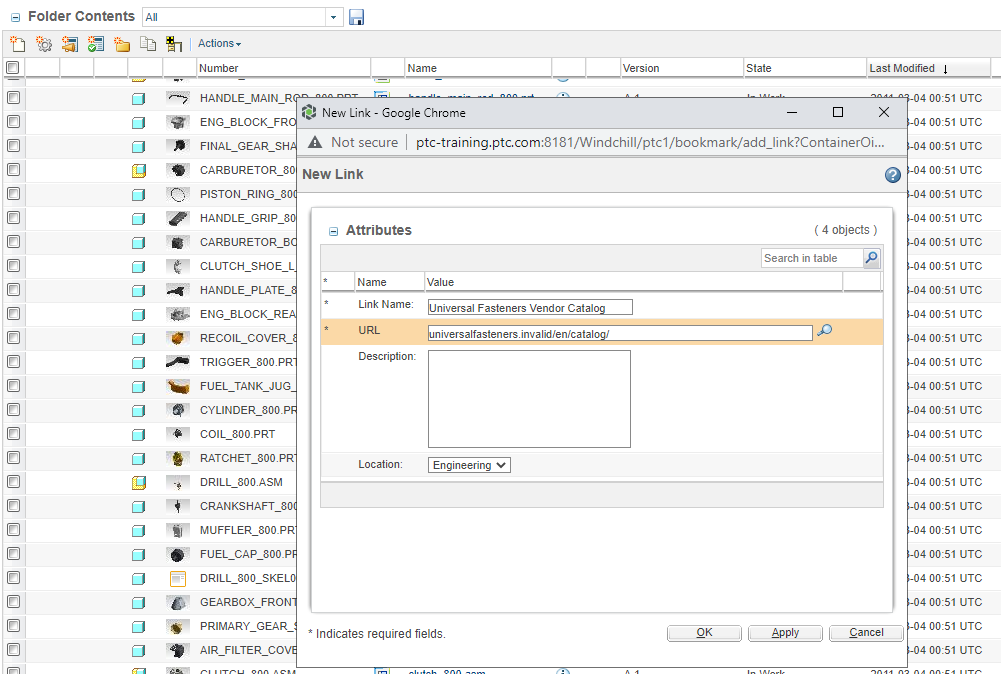Click the part type icon for the COIL_800.PRT row
Viewport: 1001px width, 674px height.
point(139,435)
